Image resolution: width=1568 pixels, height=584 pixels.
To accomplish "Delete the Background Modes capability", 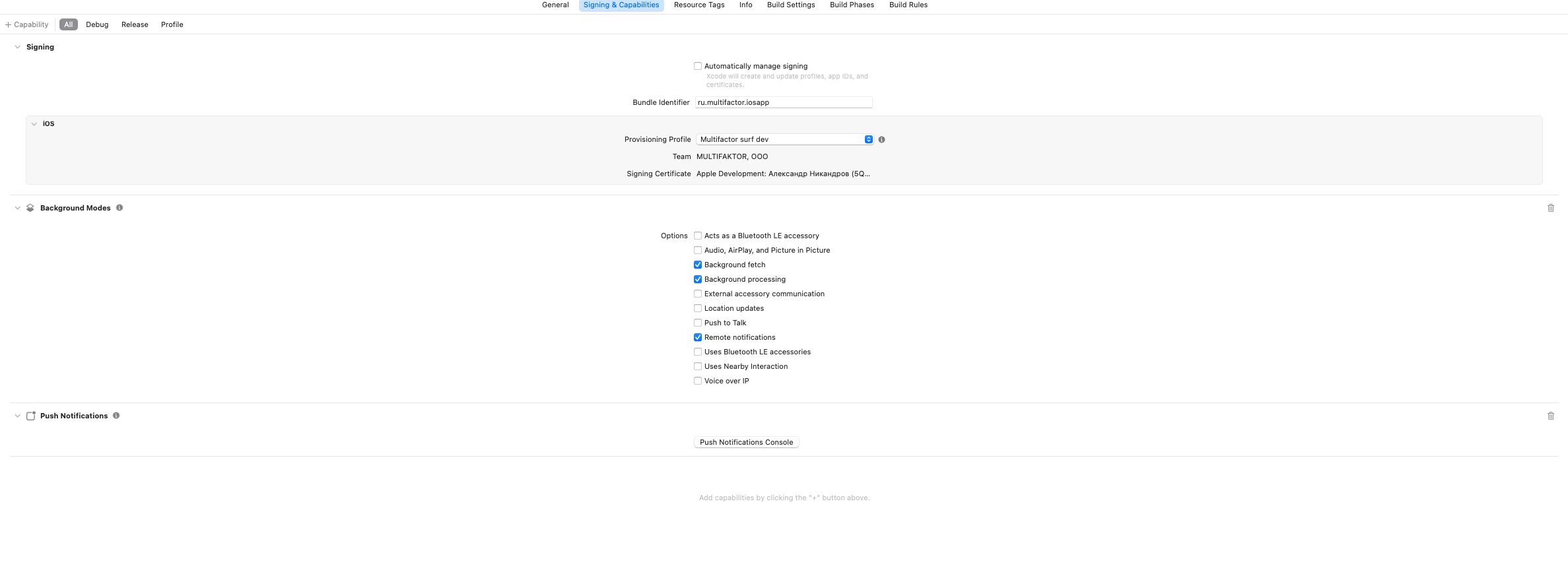I will click(x=1551, y=208).
